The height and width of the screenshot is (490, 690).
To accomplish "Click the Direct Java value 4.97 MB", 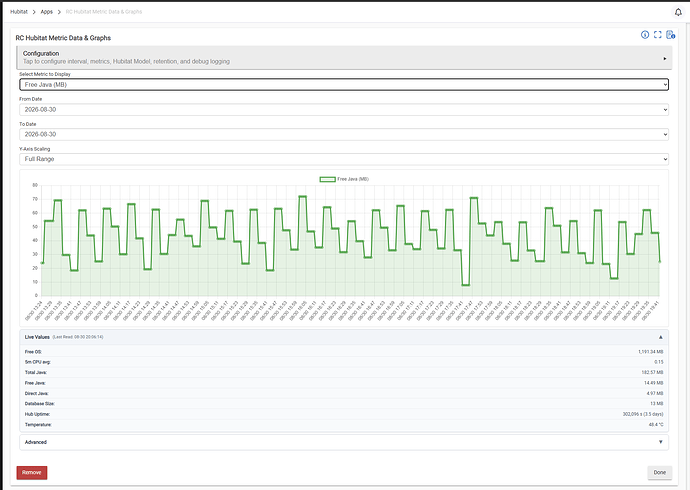I will (655, 394).
